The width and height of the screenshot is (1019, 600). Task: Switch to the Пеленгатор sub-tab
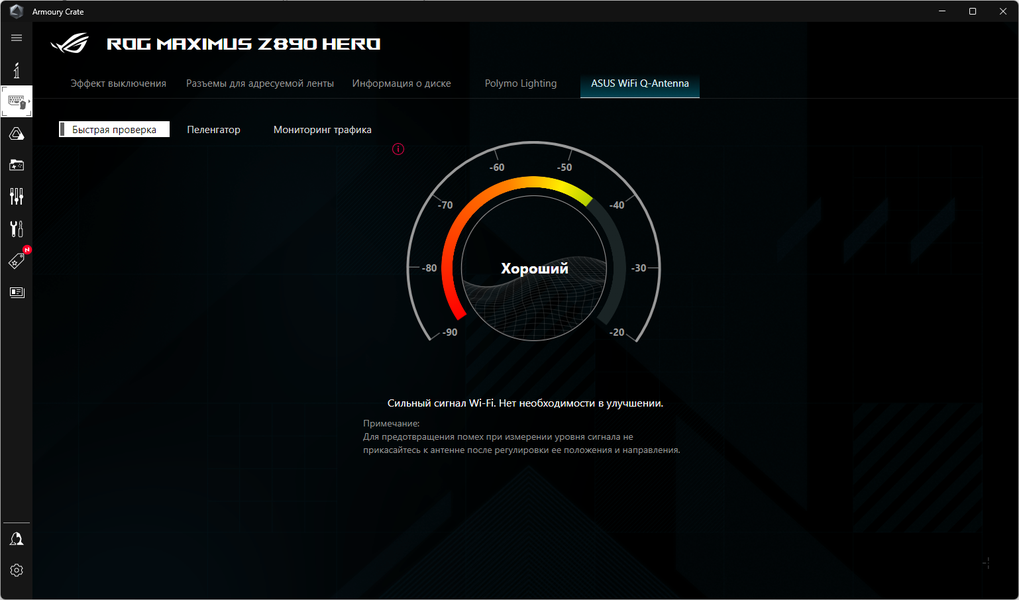[x=214, y=129]
